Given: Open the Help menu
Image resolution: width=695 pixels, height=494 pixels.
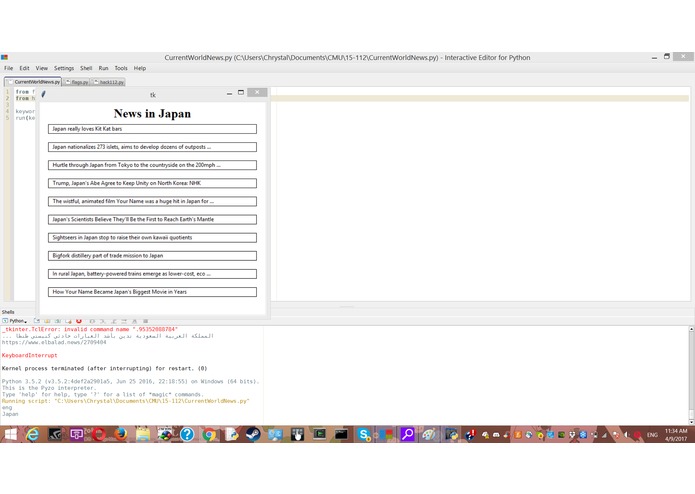Looking at the screenshot, I should (x=140, y=68).
